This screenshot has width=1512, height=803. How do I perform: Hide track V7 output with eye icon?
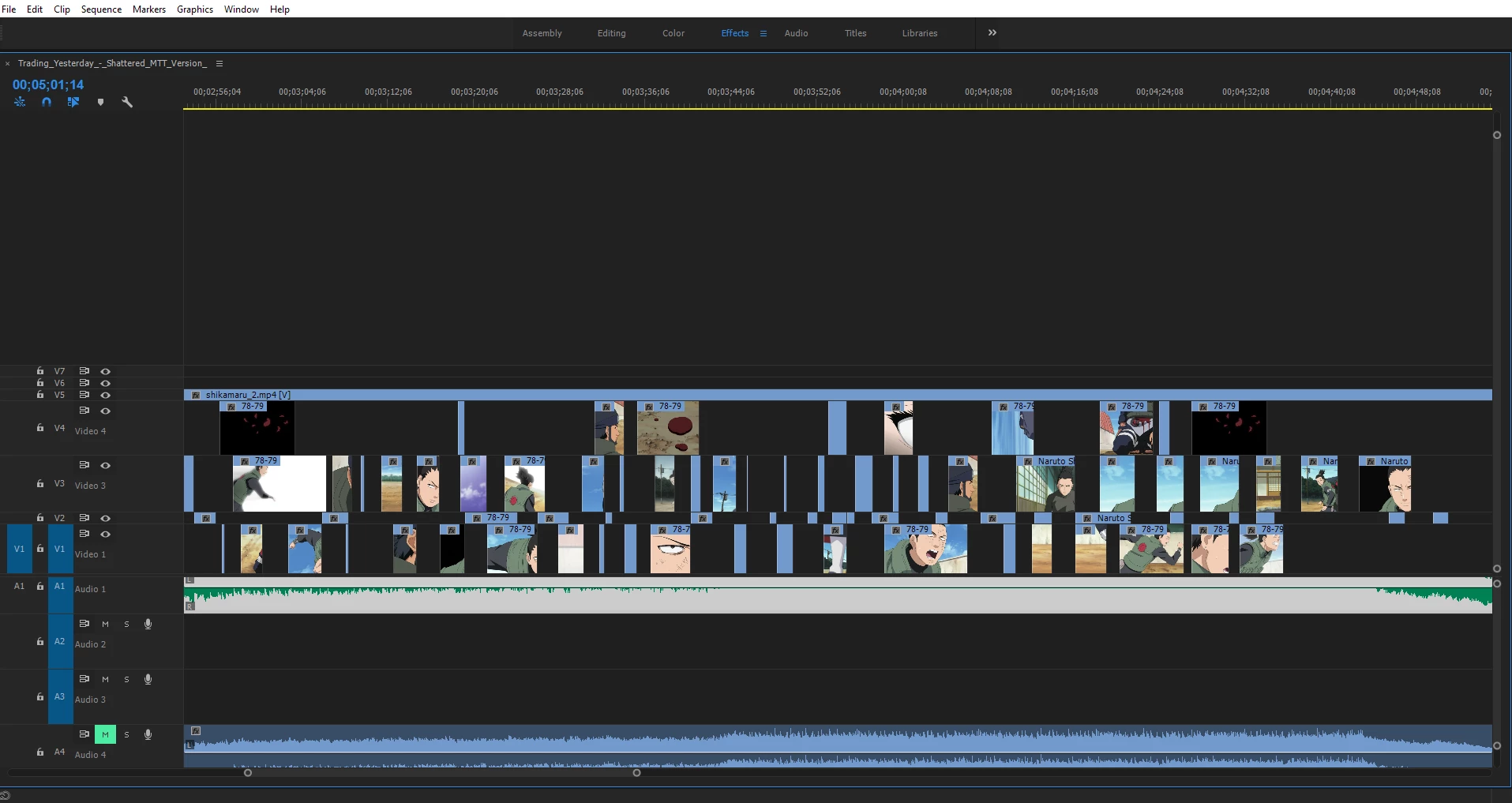point(105,371)
